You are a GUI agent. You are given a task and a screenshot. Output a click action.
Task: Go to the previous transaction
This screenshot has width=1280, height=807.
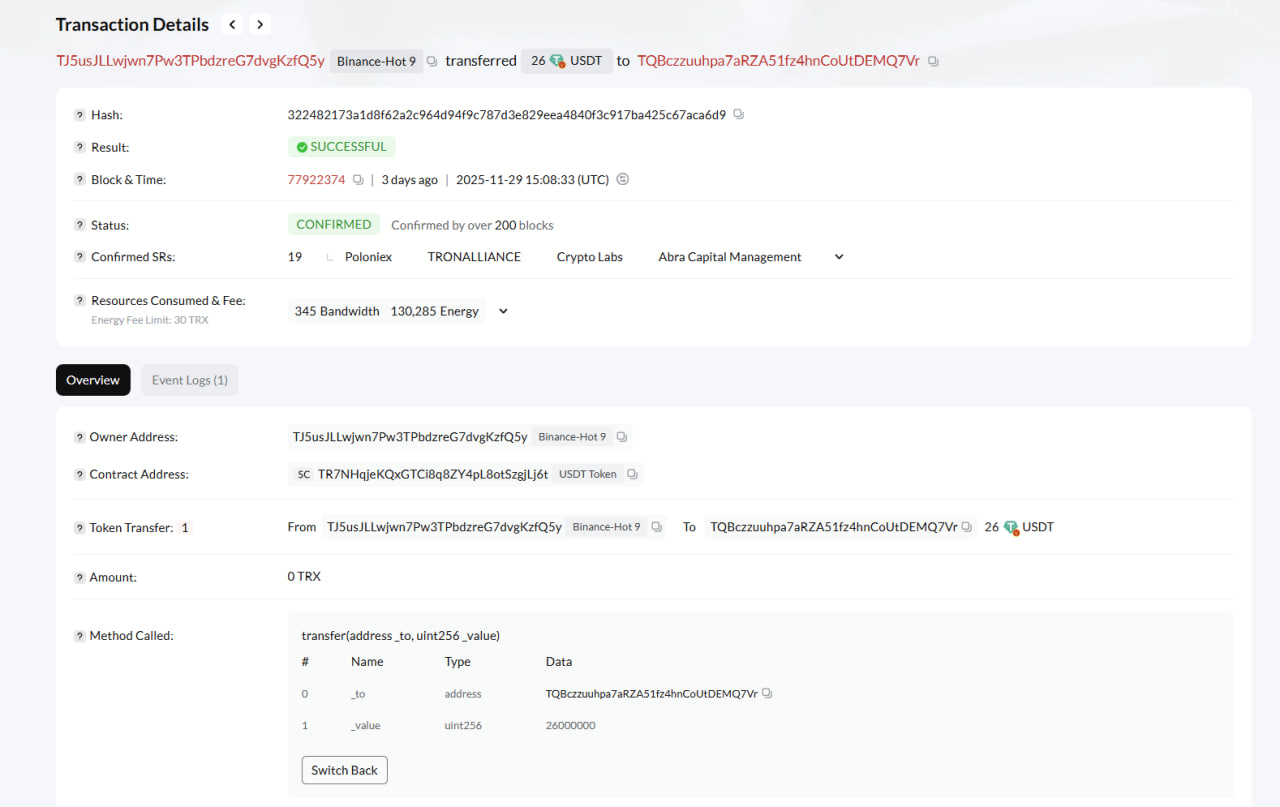[x=232, y=25]
